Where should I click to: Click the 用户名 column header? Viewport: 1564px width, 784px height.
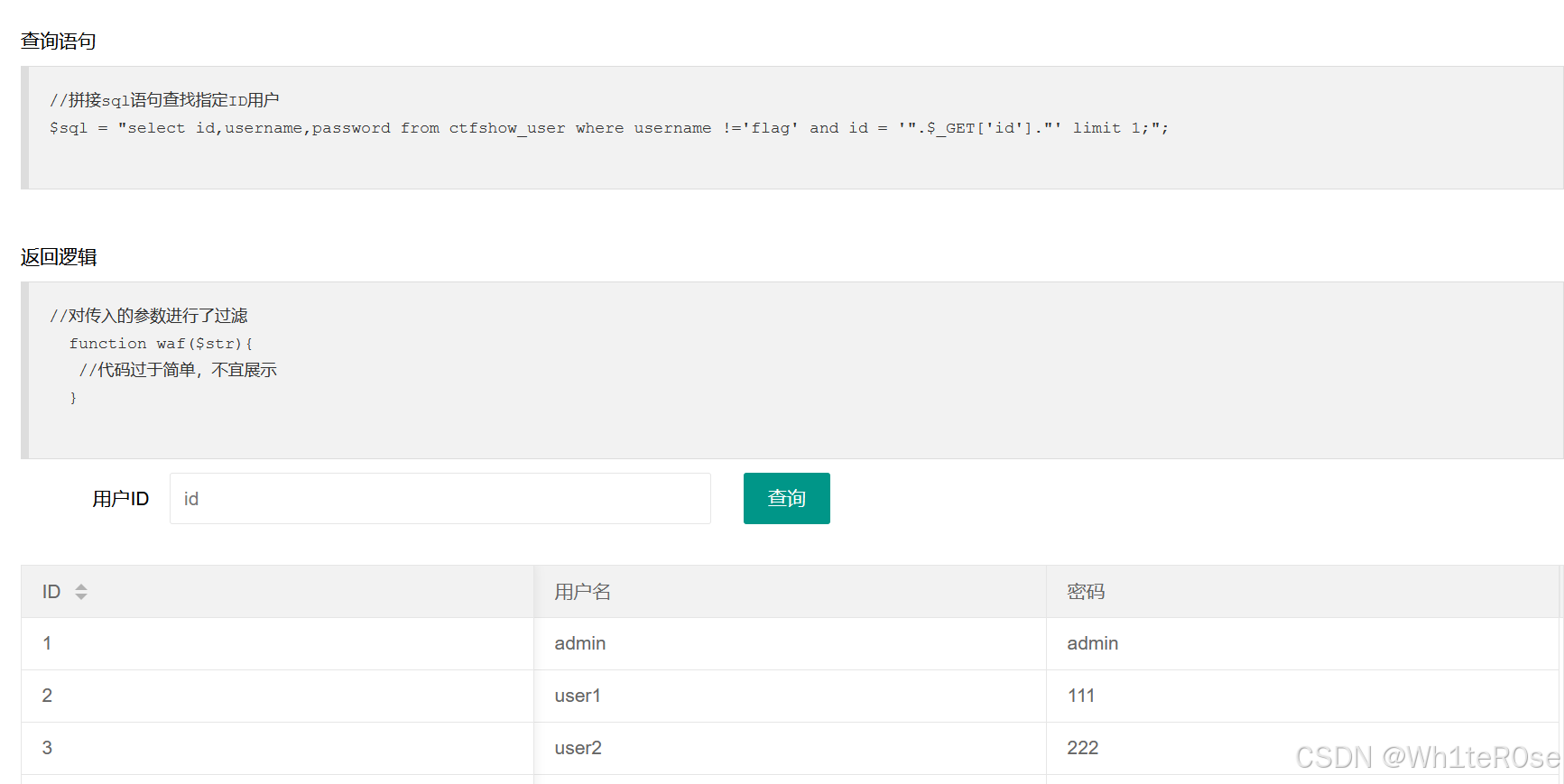click(790, 592)
